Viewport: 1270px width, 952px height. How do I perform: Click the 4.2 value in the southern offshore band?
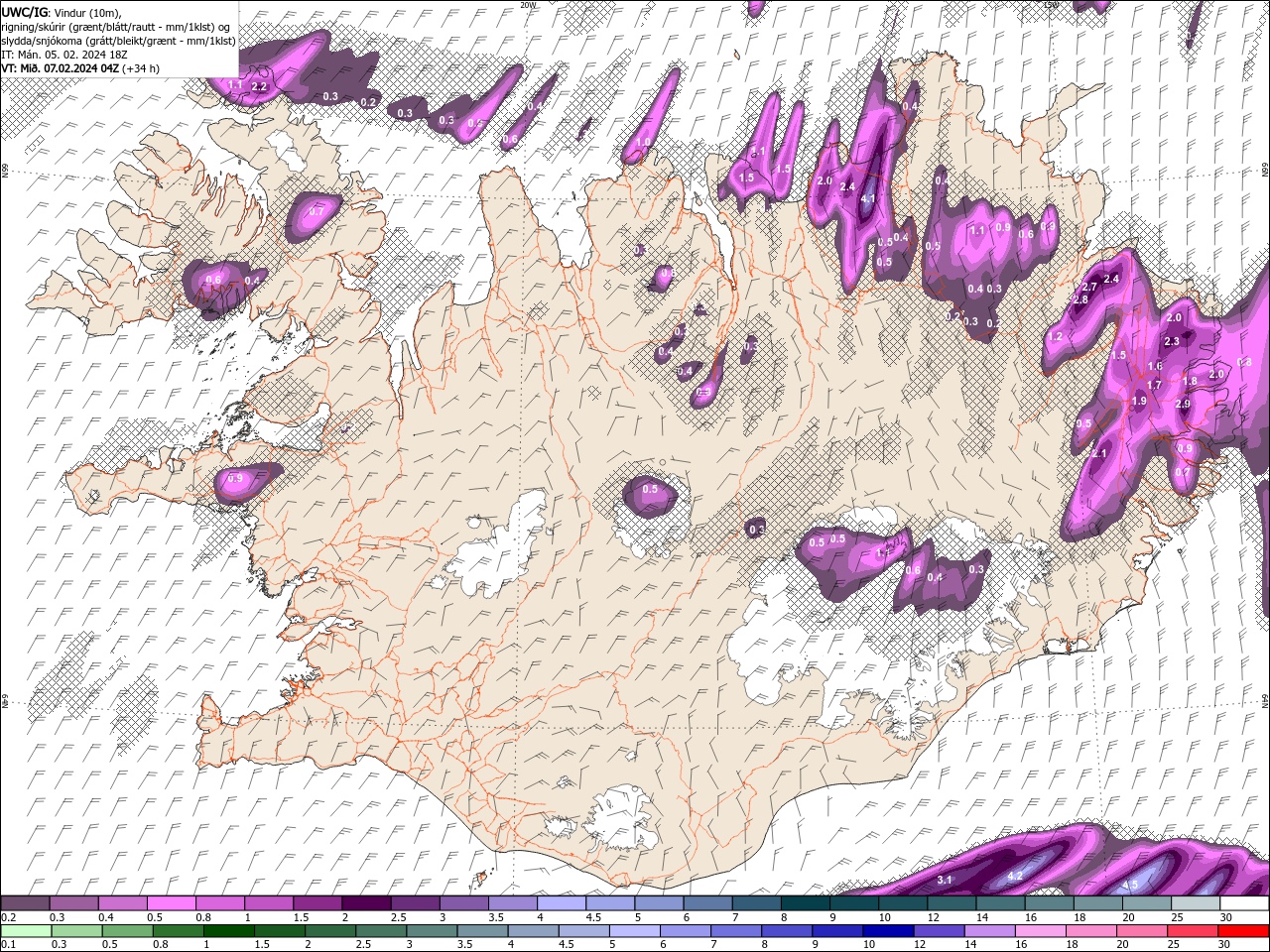(1015, 877)
